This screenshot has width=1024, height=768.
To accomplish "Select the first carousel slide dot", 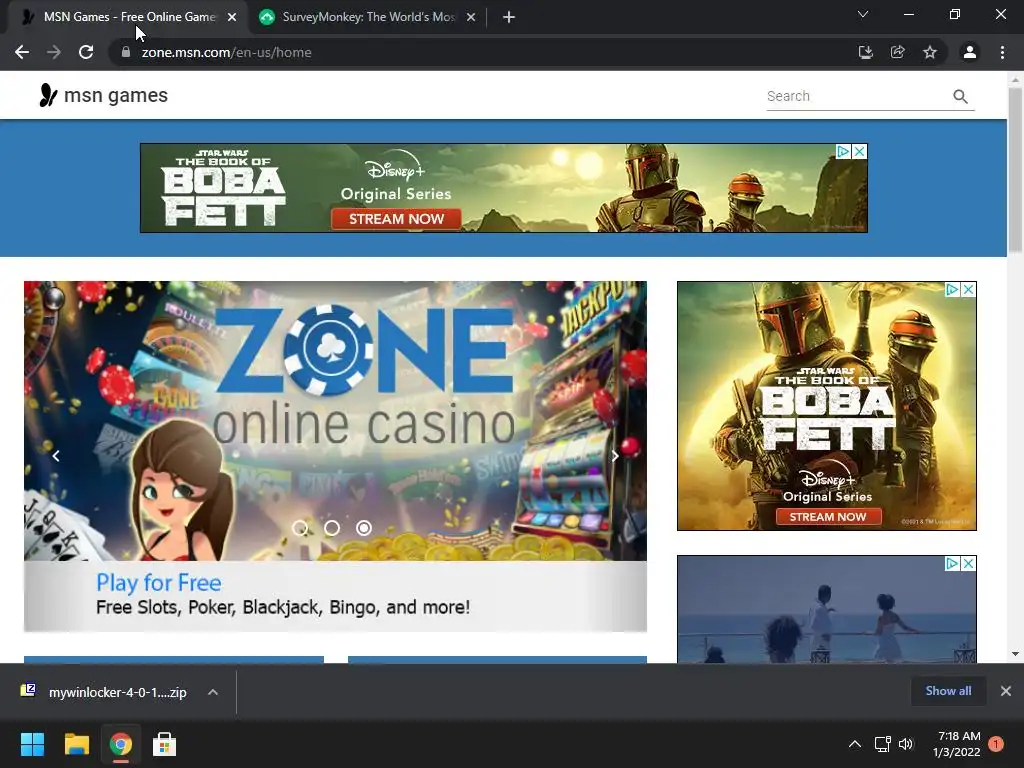I will (300, 528).
